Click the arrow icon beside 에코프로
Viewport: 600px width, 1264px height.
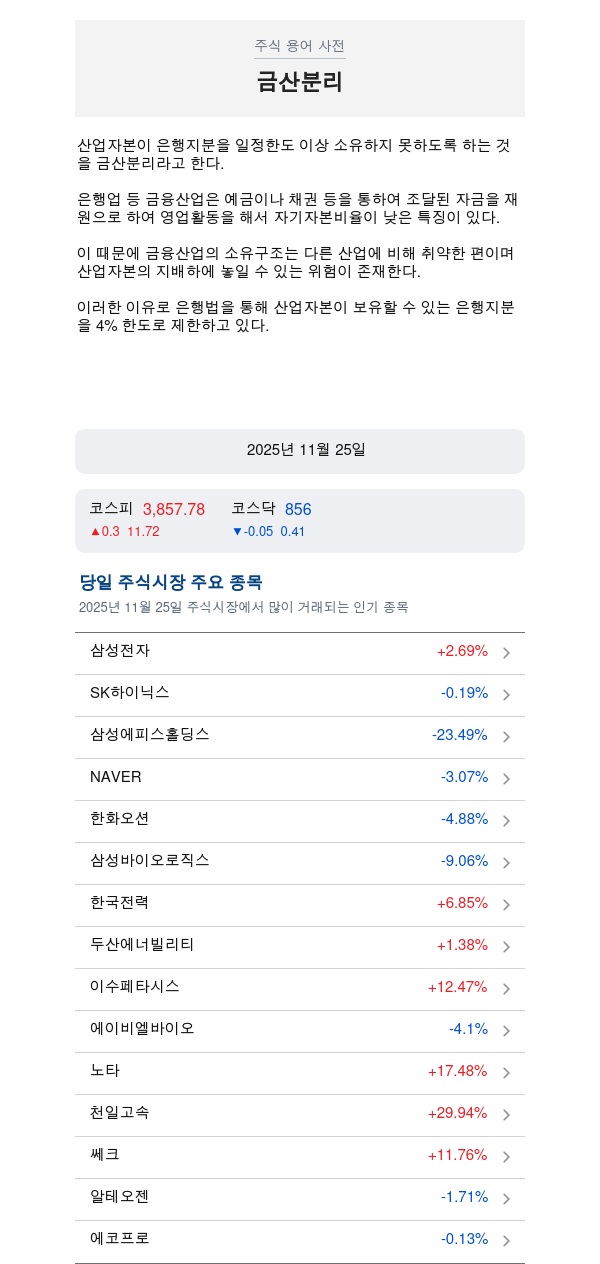point(506,1241)
